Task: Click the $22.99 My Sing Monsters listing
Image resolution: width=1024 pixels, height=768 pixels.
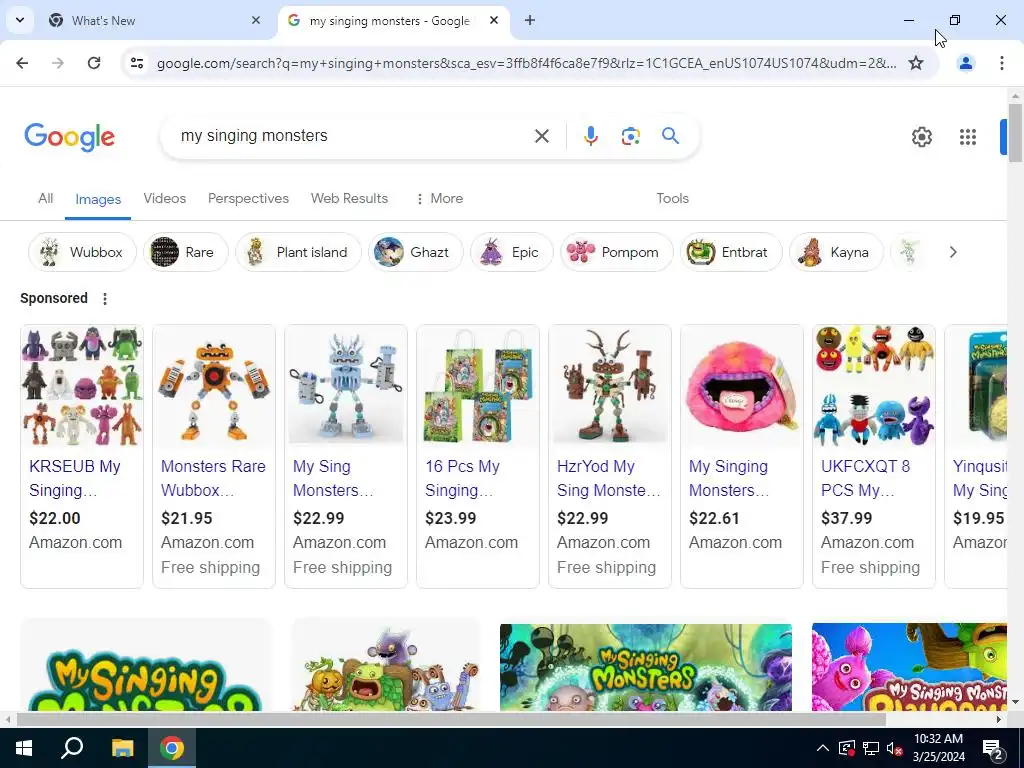Action: click(x=345, y=456)
